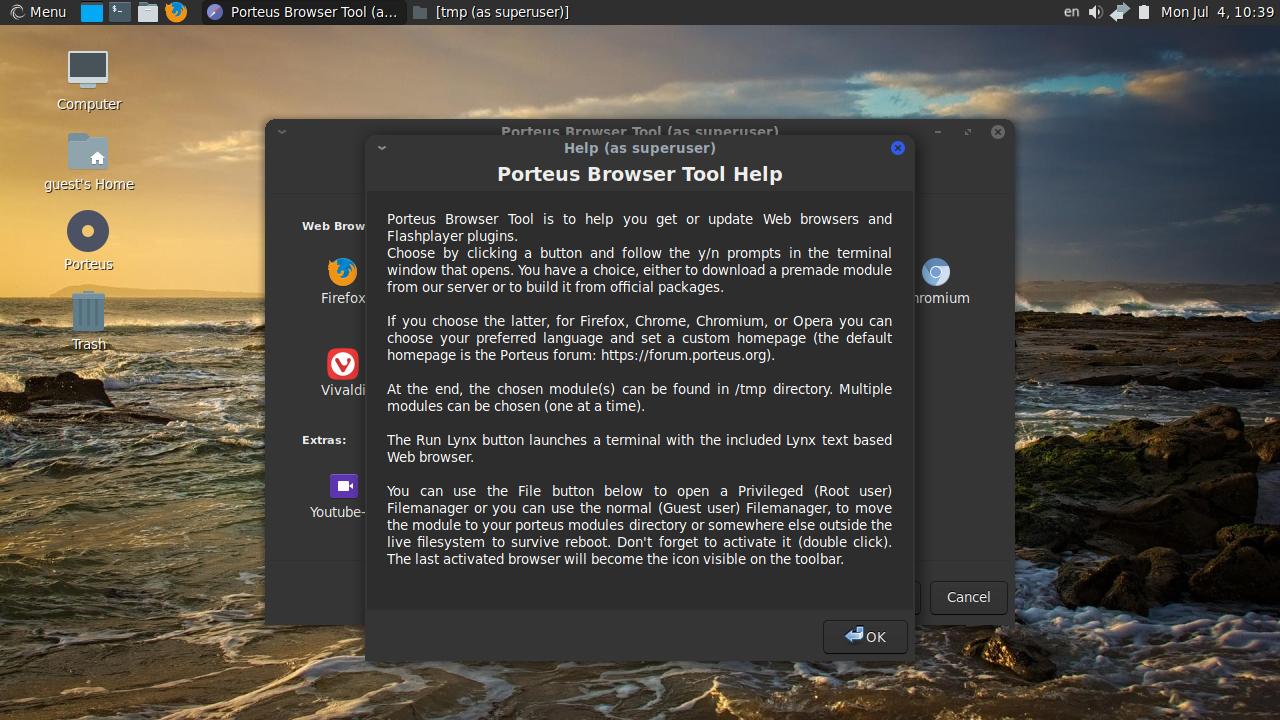Close the Porteus Browser Tool main window
1280x720 pixels.
pyautogui.click(x=998, y=132)
